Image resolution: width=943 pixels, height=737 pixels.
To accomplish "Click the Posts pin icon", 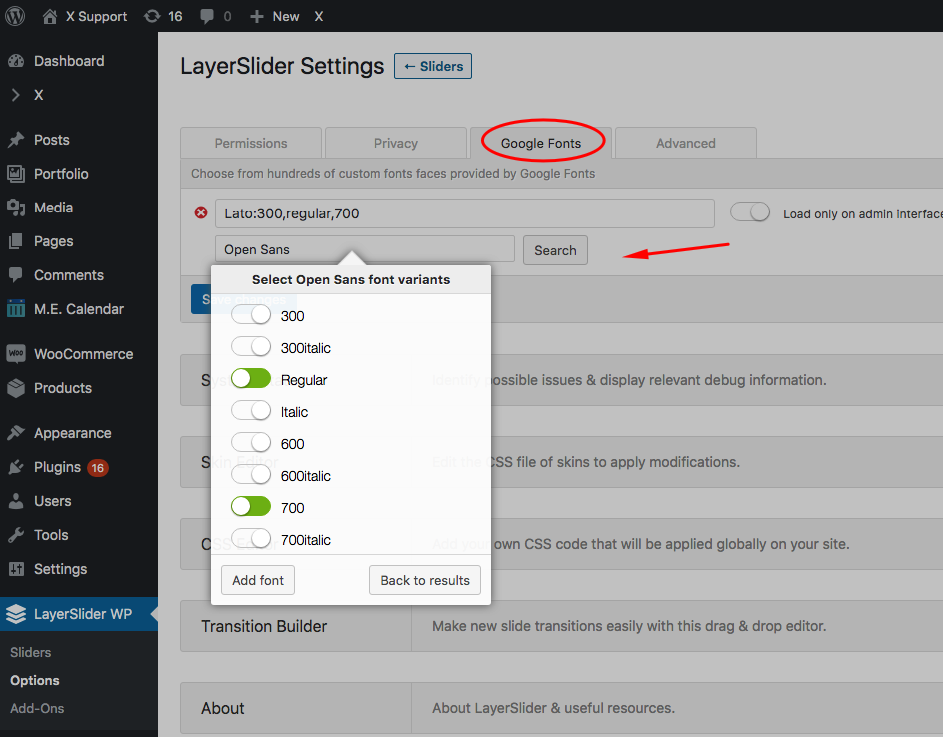I will click(16, 140).
